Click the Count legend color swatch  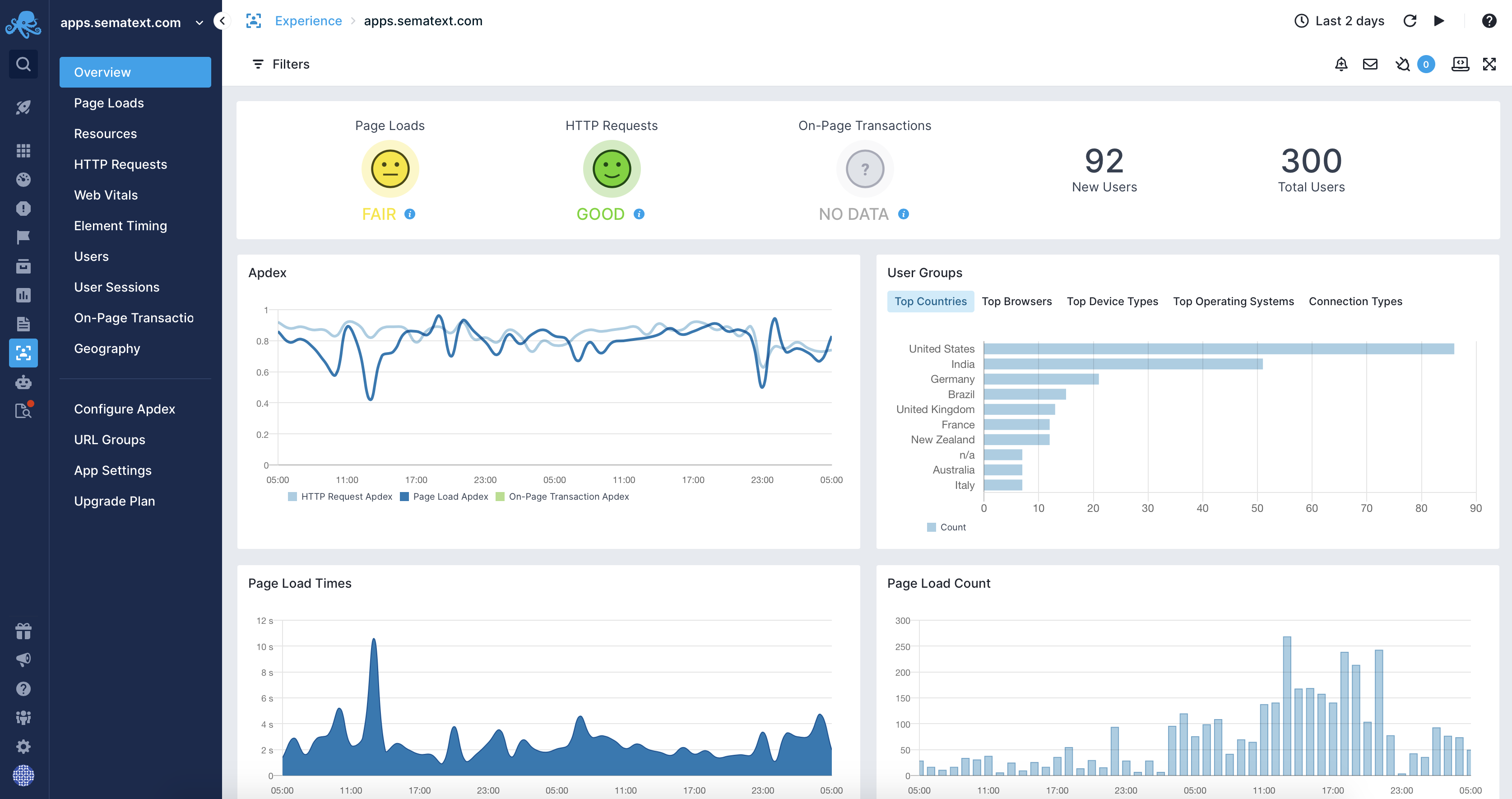931,527
